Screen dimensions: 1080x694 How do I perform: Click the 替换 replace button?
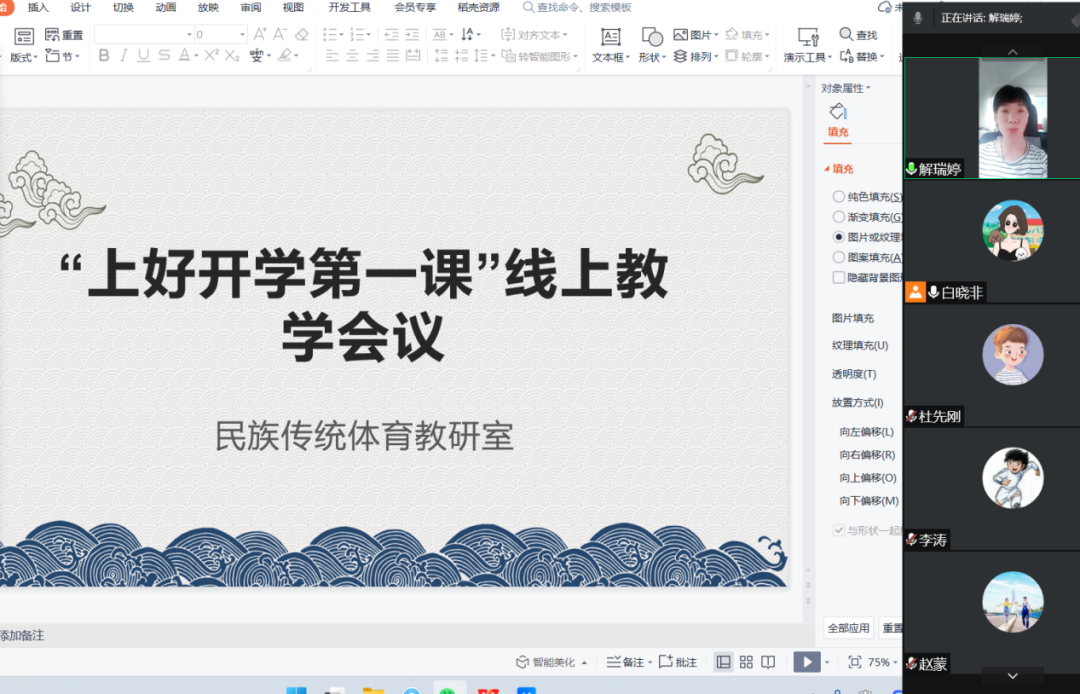[x=862, y=56]
